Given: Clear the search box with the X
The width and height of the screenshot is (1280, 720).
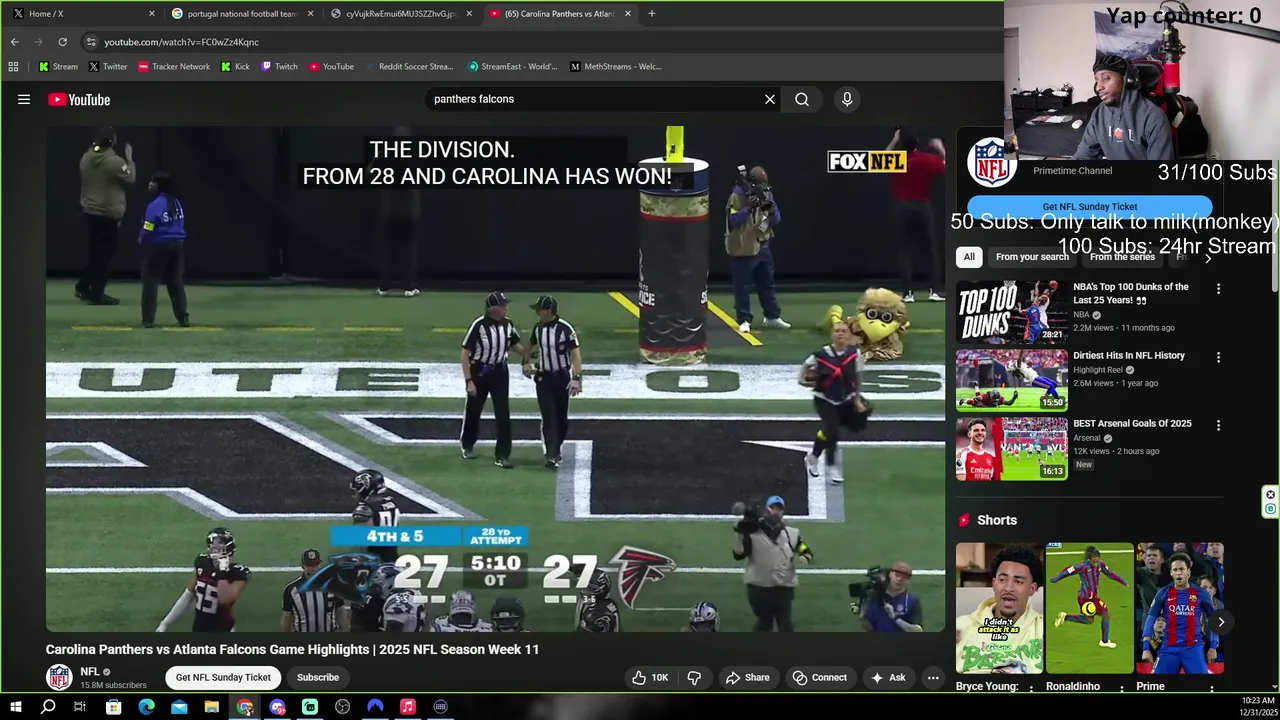Looking at the screenshot, I should click(770, 99).
